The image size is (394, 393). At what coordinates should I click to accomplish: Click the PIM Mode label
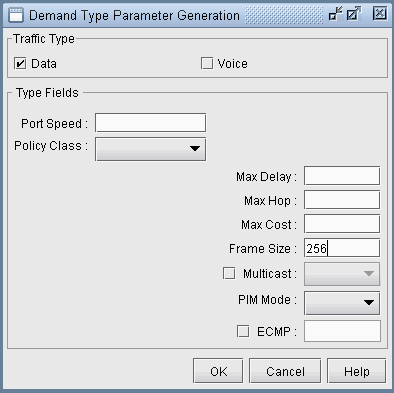point(267,300)
